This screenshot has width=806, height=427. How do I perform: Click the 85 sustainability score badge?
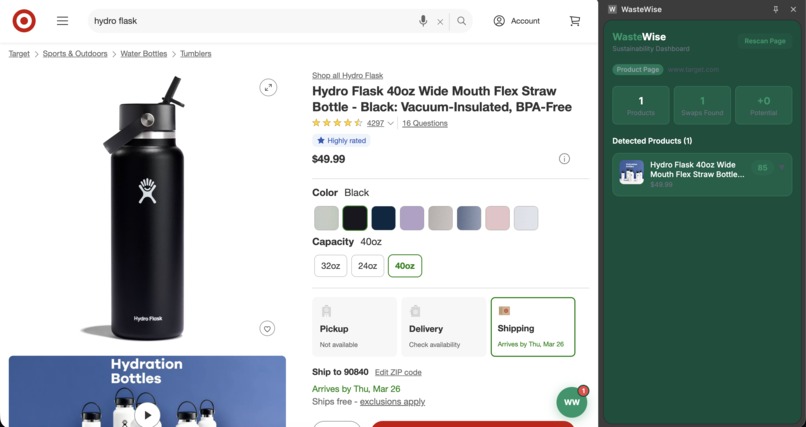click(762, 168)
